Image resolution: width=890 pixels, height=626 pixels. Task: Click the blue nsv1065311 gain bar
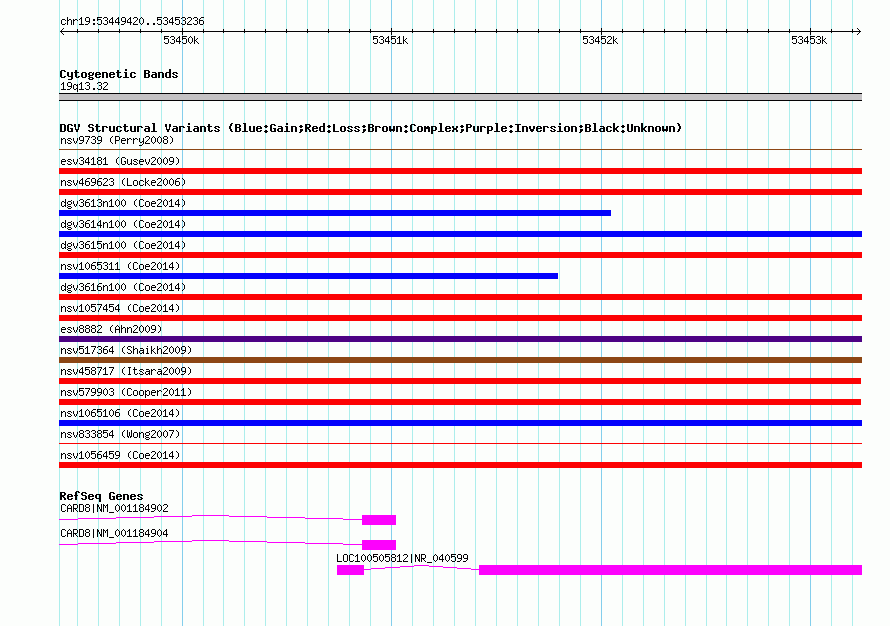click(308, 276)
